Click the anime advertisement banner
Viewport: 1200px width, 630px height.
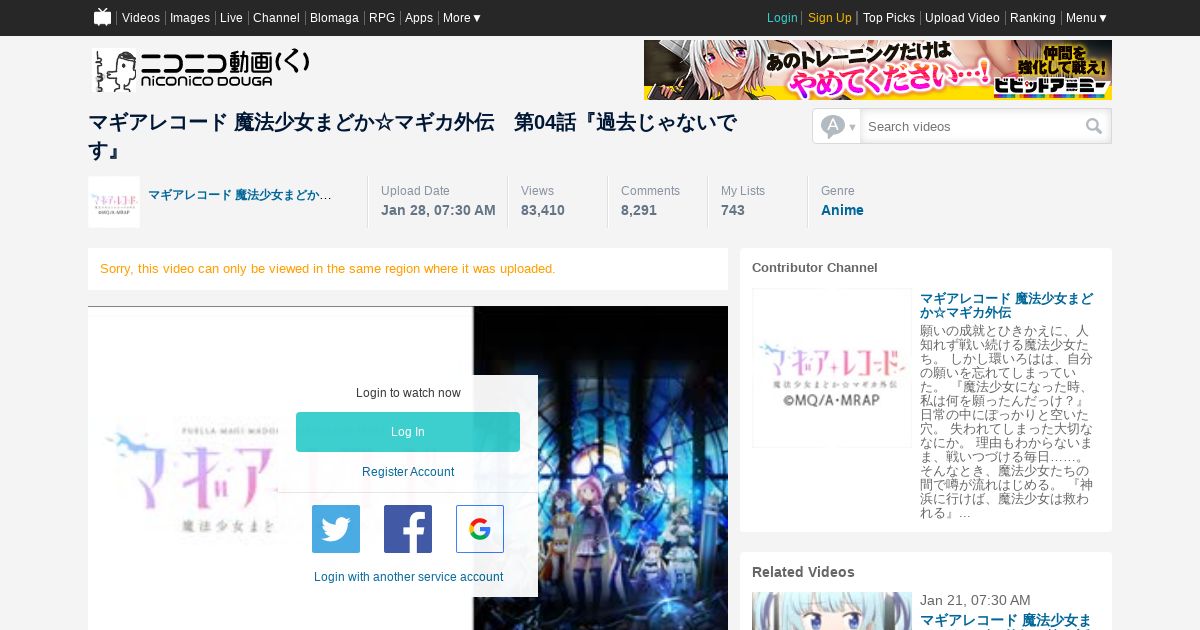pyautogui.click(x=878, y=70)
